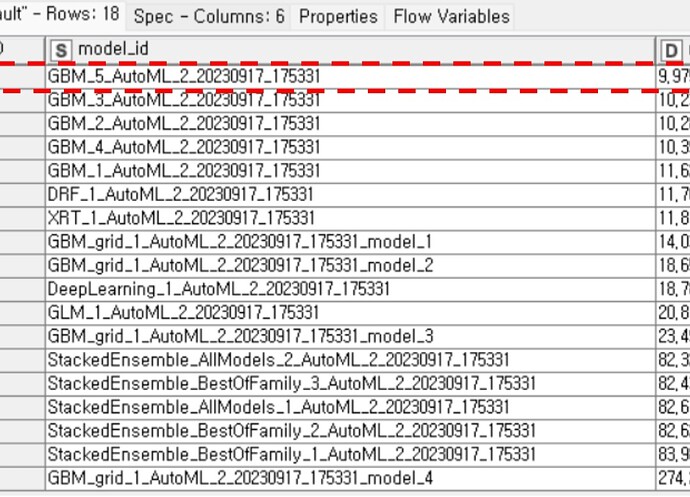Switch to the Properties tab
Viewport: 690px width, 497px height.
click(338, 17)
